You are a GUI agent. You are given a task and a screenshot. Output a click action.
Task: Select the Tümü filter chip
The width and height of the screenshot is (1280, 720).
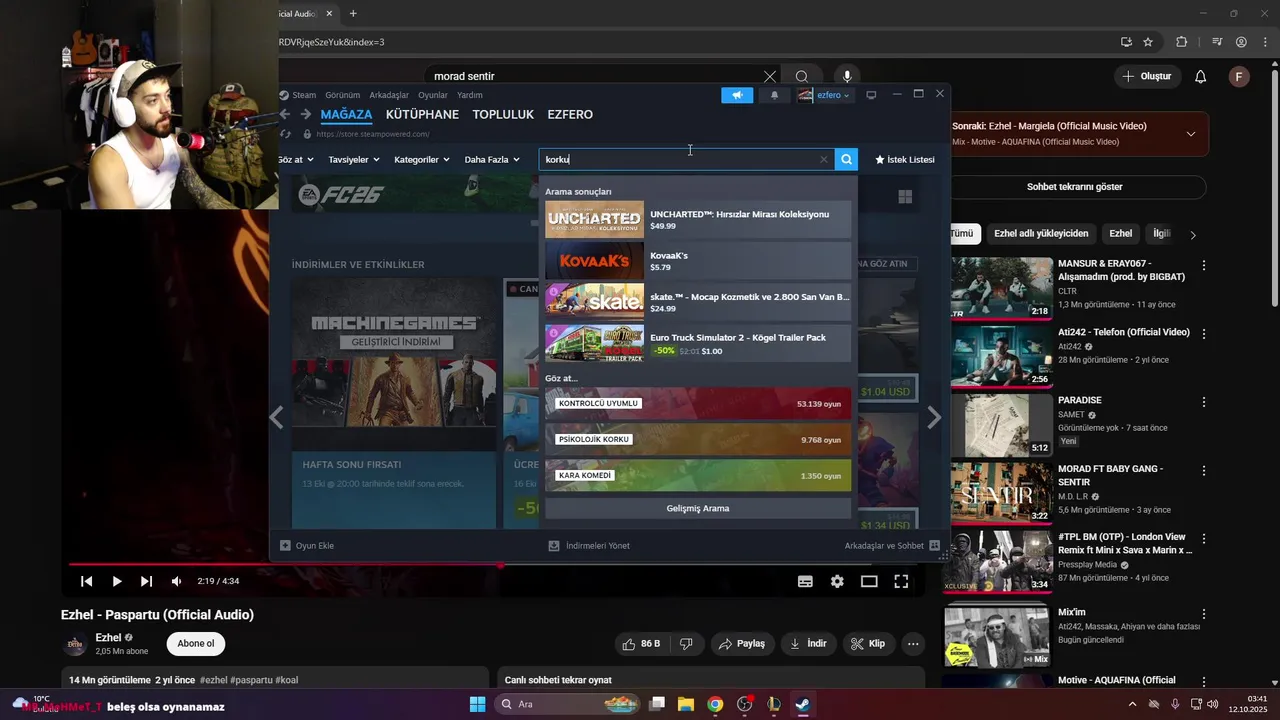tap(962, 234)
